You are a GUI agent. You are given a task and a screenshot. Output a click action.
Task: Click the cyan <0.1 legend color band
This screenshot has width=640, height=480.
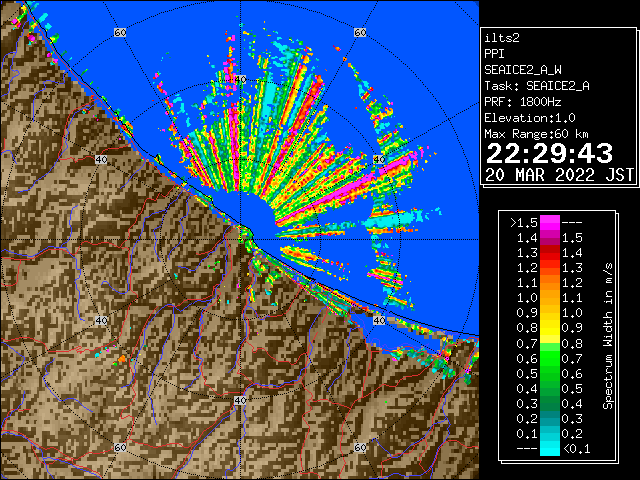coord(550,448)
